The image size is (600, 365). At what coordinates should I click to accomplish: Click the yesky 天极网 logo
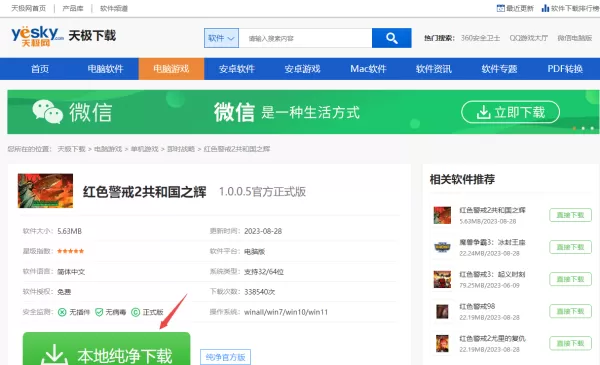point(37,36)
